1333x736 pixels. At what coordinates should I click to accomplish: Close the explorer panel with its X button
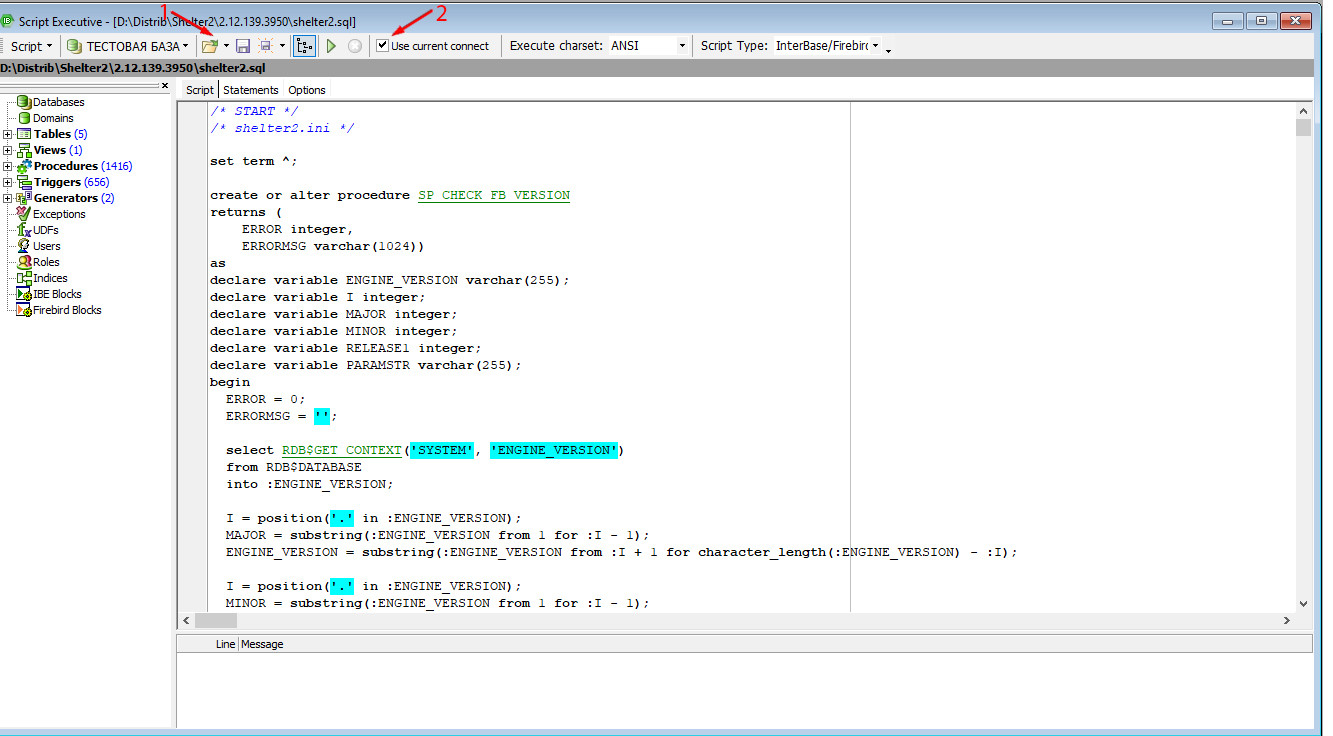[x=165, y=86]
